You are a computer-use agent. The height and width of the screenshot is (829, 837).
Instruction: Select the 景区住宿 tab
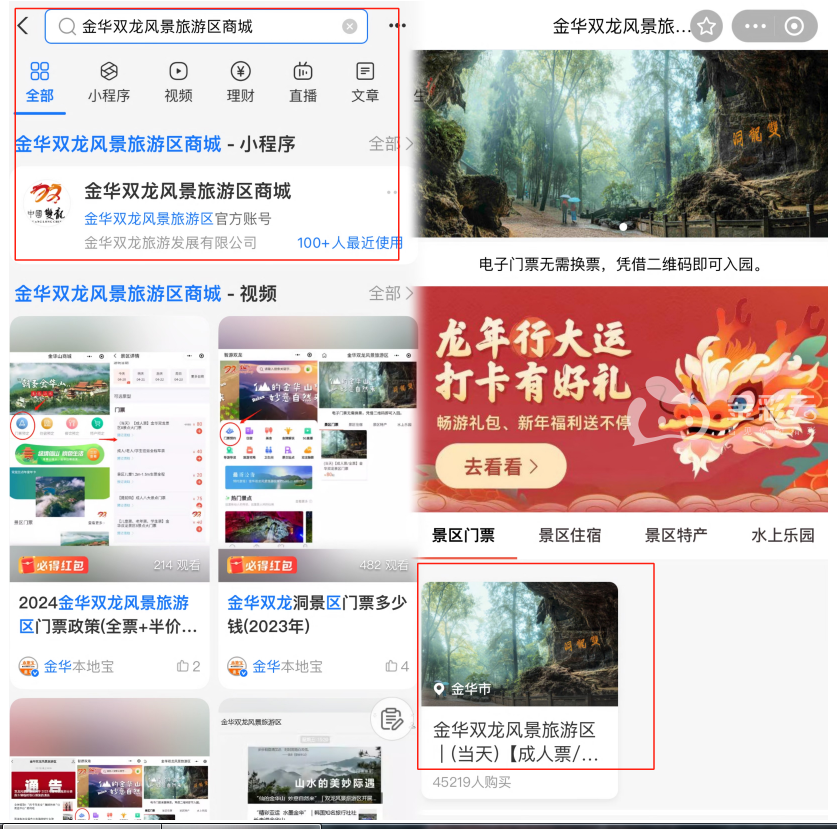tap(570, 535)
